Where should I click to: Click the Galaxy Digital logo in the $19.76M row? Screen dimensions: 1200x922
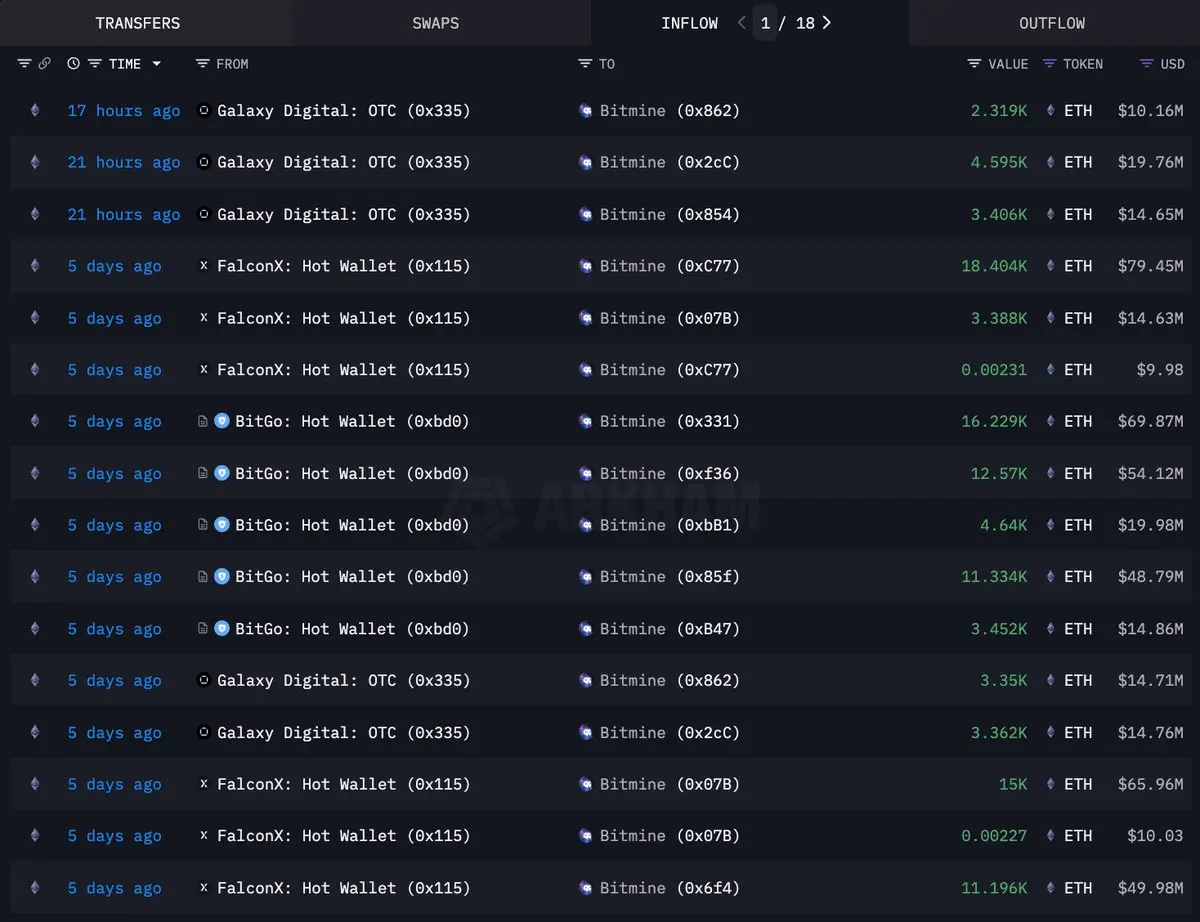204,162
